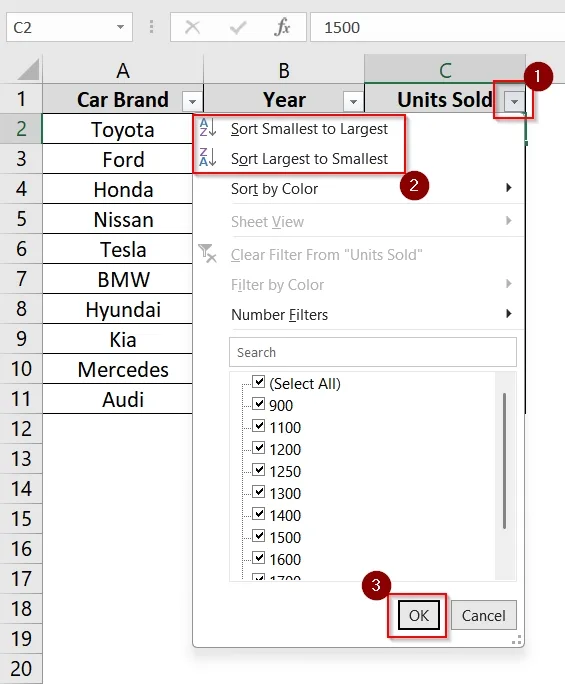Select row 12 header

[21, 429]
